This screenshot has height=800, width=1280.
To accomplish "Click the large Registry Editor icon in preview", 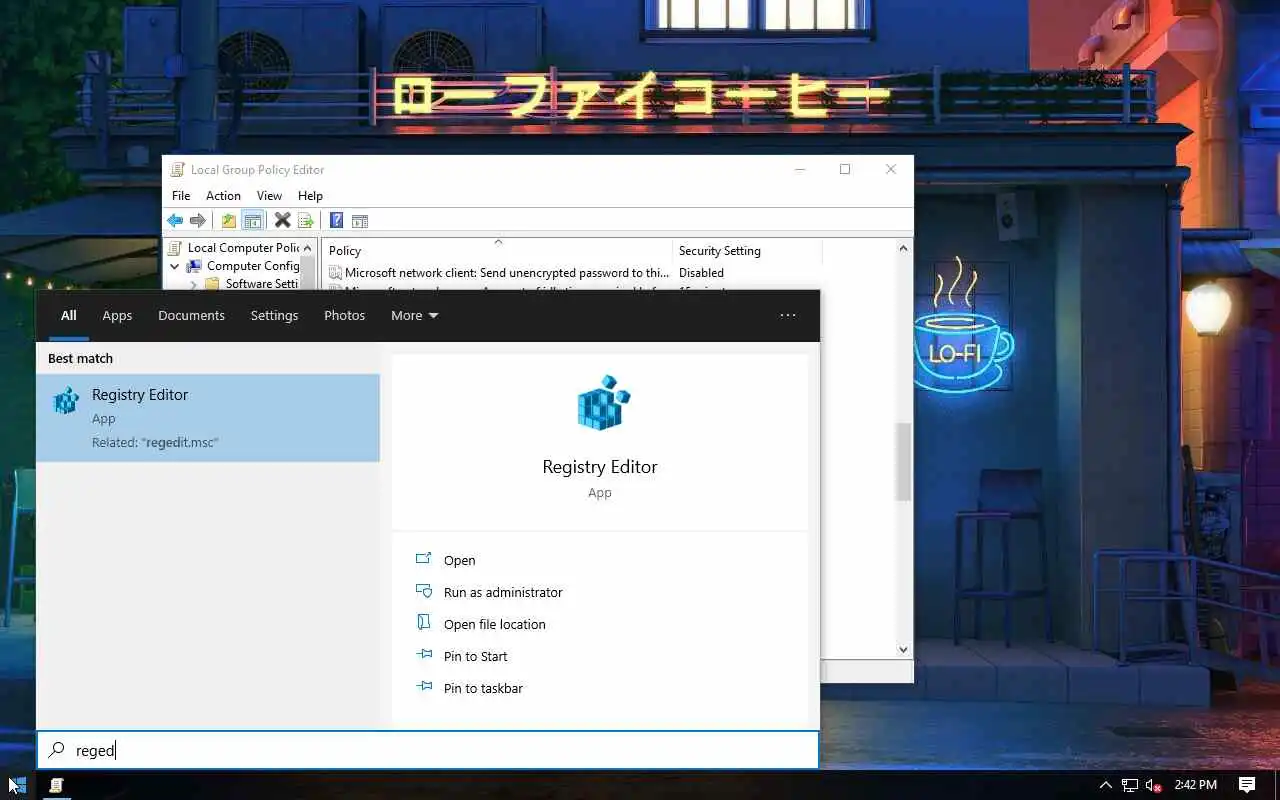I will [x=603, y=403].
